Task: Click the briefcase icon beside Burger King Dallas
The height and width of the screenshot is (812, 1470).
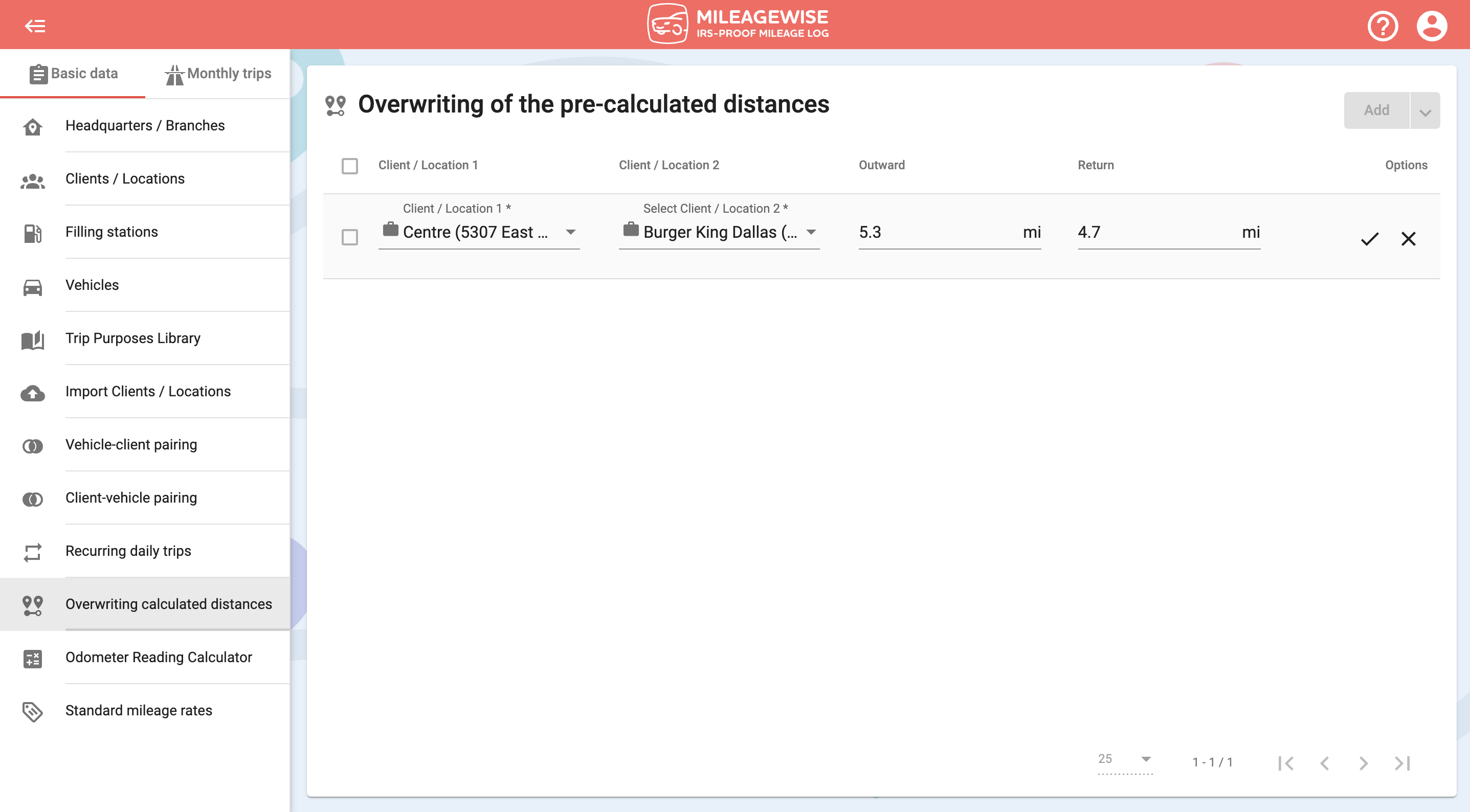Action: click(x=631, y=229)
